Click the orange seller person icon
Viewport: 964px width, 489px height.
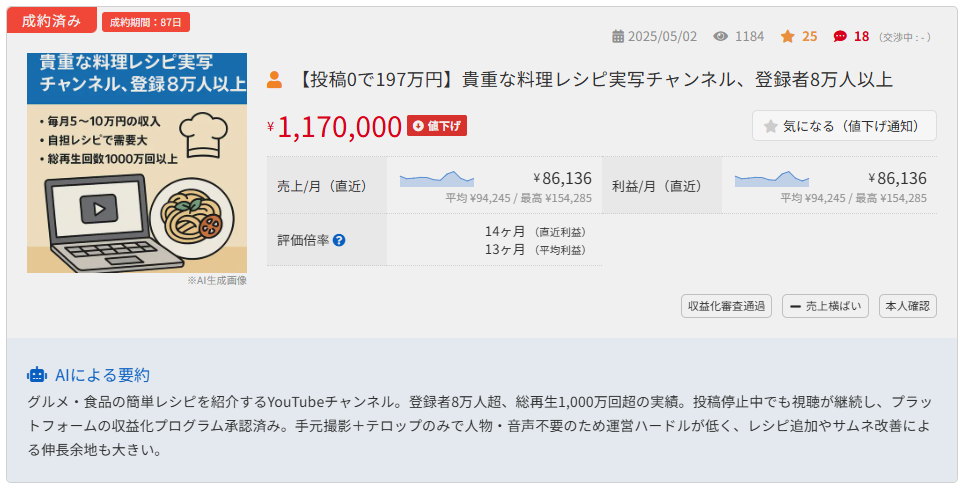click(274, 80)
